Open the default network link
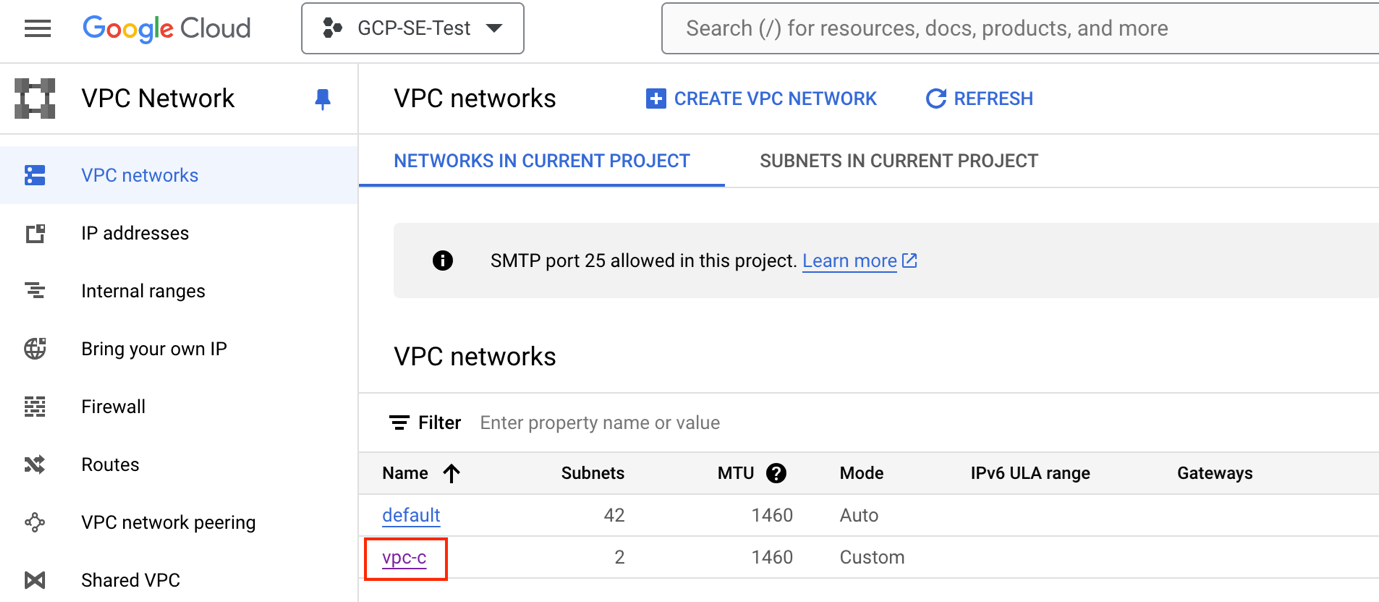This screenshot has width=1379, height=602. coord(411,515)
